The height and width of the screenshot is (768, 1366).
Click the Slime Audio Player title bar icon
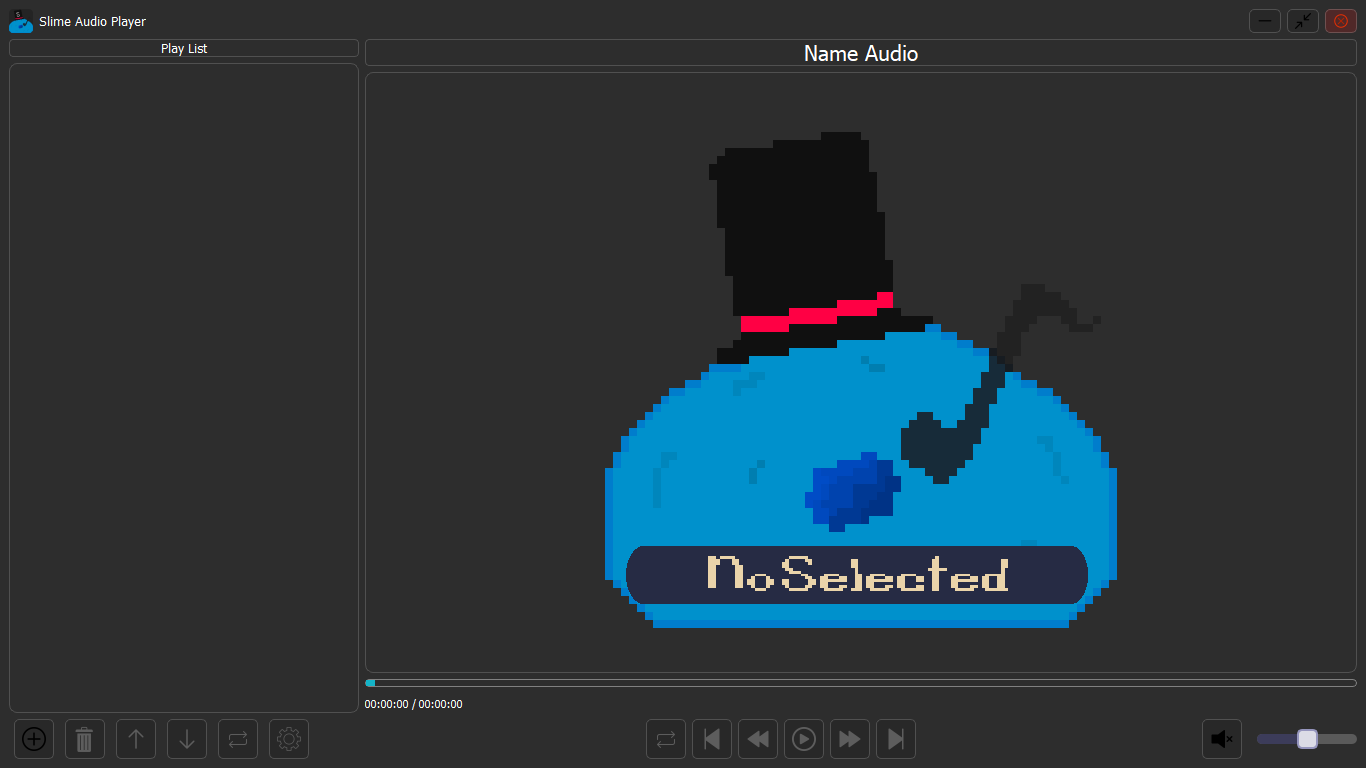coord(20,21)
